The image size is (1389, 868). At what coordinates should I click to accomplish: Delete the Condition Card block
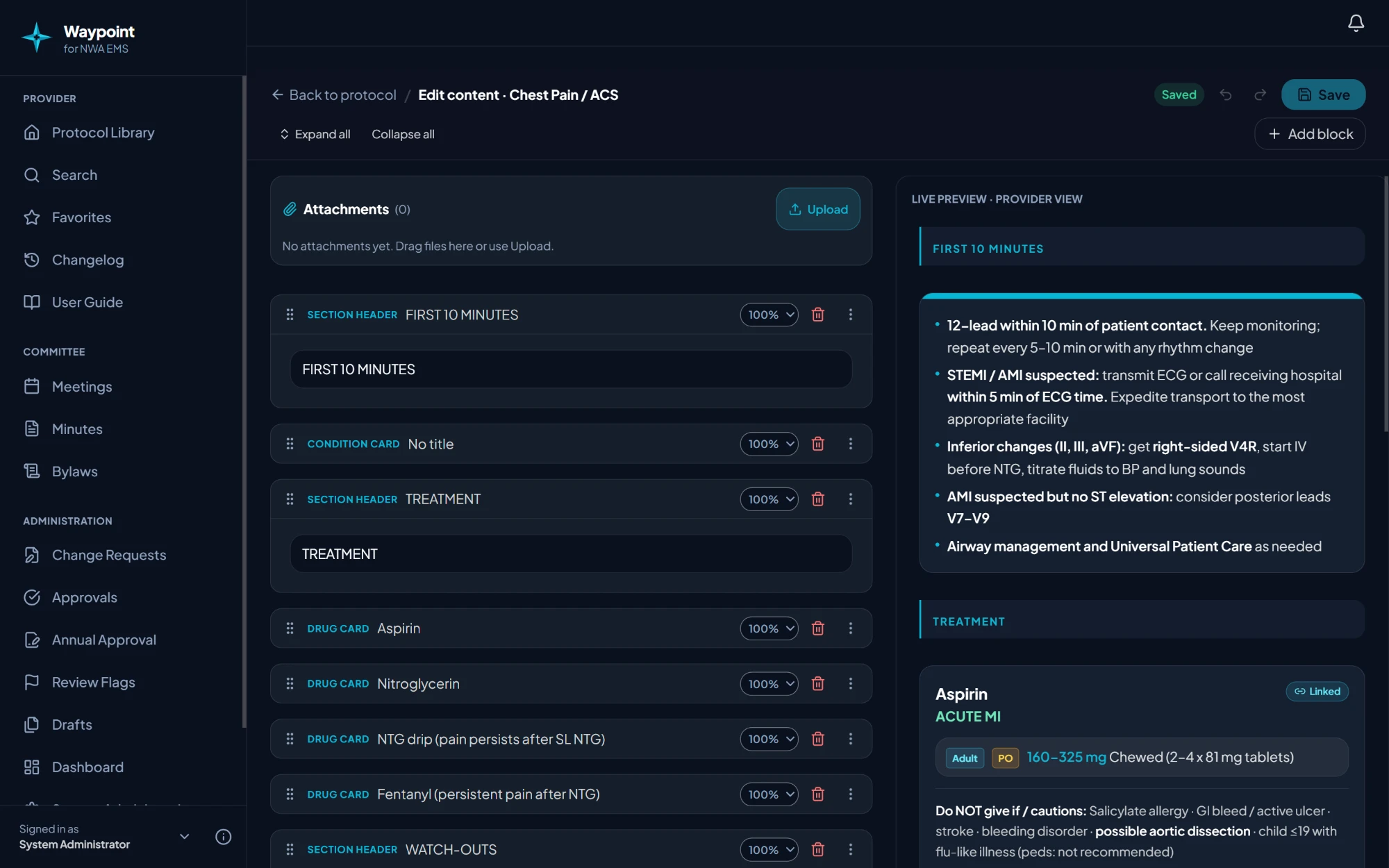818,444
